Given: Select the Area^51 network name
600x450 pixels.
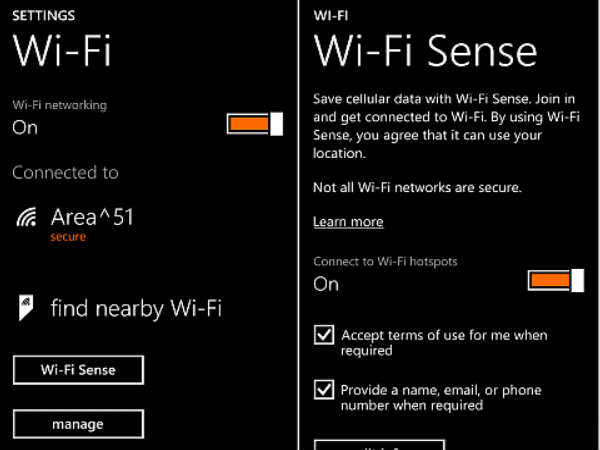Looking at the screenshot, I should [x=92, y=215].
